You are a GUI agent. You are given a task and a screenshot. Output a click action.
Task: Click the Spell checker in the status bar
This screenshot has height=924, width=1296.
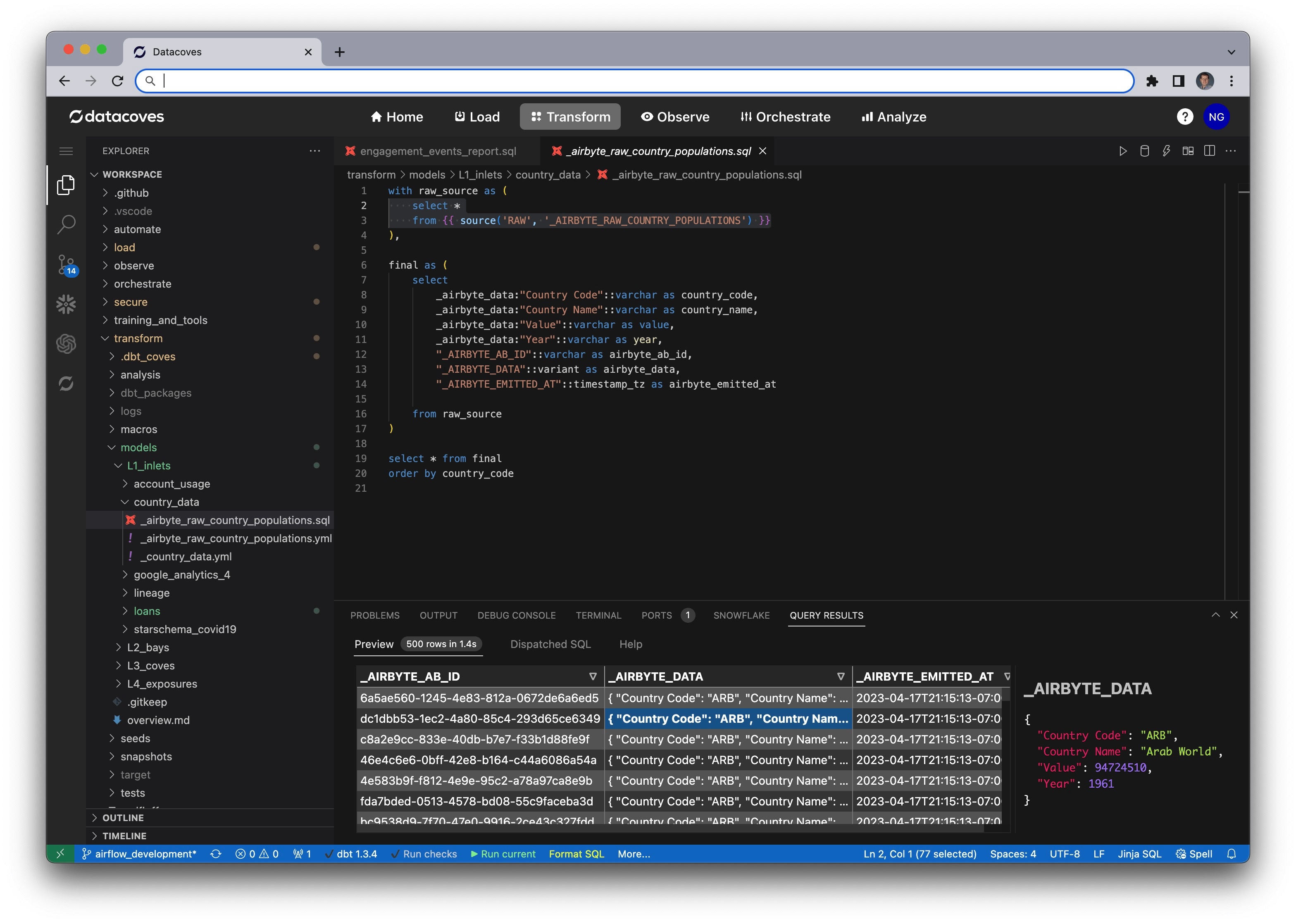pos(1194,854)
